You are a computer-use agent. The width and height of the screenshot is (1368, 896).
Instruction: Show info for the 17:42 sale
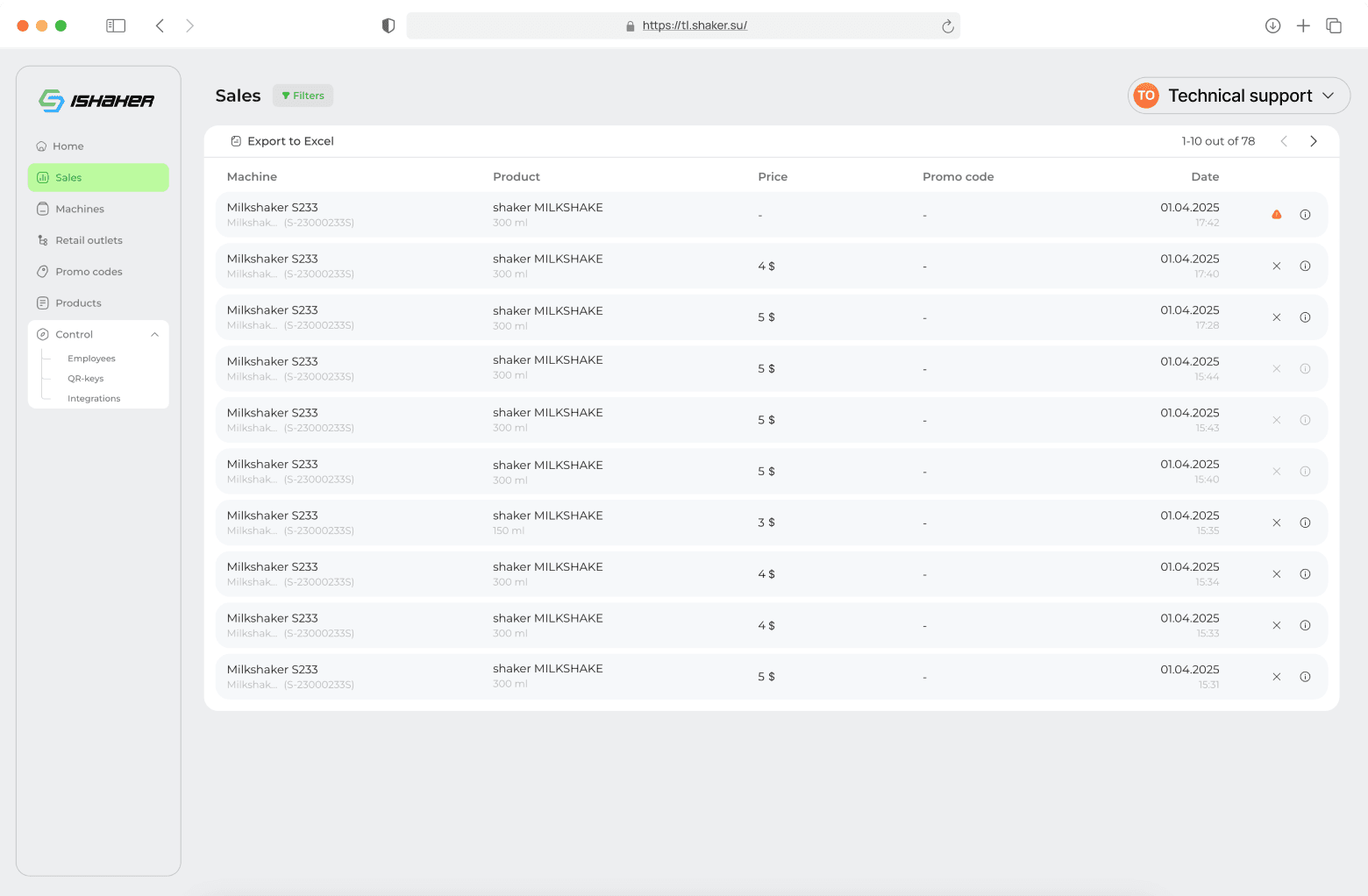(1305, 215)
